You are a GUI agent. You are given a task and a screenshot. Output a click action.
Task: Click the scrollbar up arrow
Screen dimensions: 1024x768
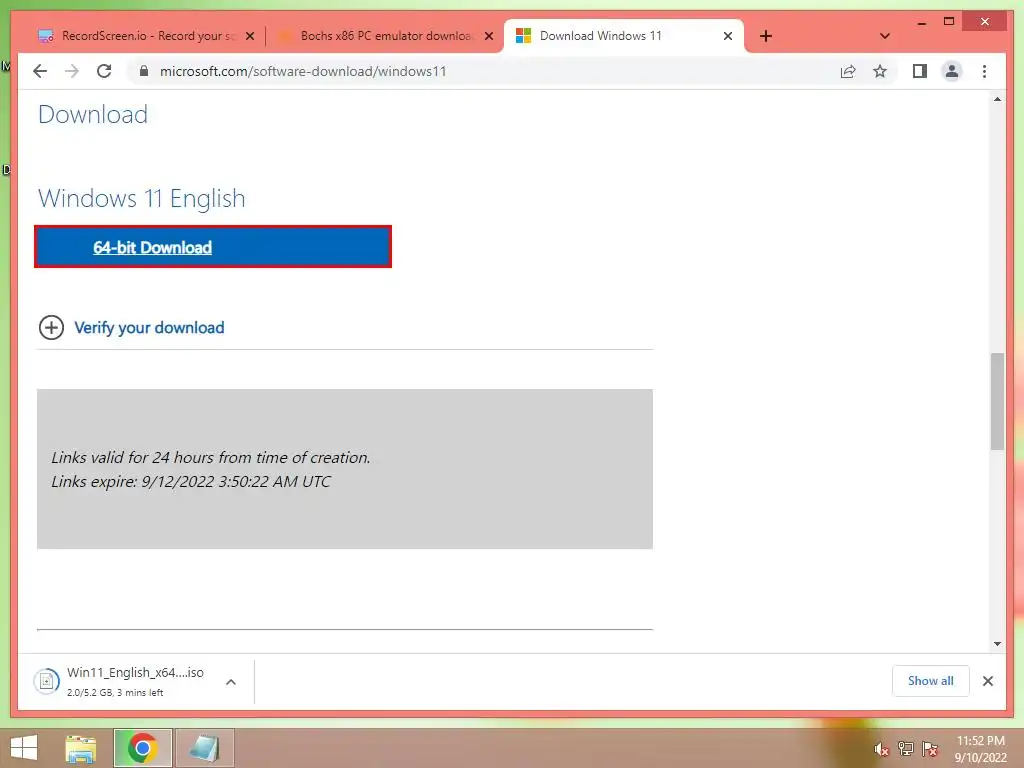[997, 99]
